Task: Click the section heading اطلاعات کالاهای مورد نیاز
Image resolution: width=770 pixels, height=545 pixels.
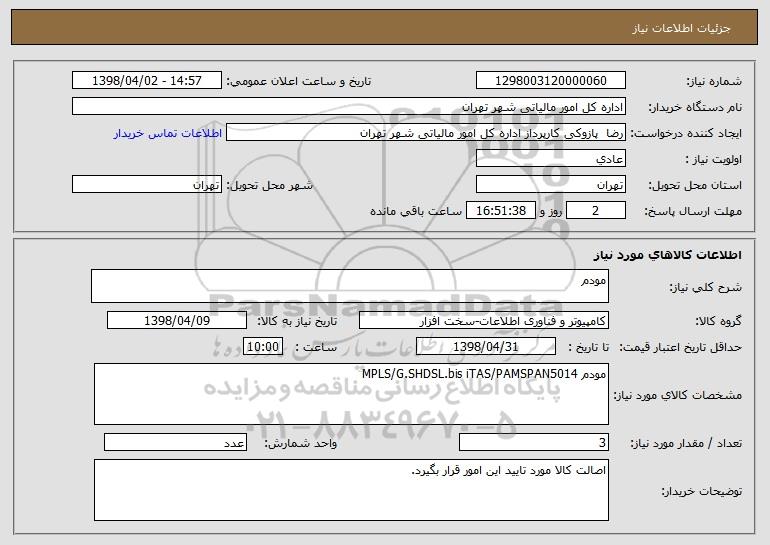Action: (667, 255)
